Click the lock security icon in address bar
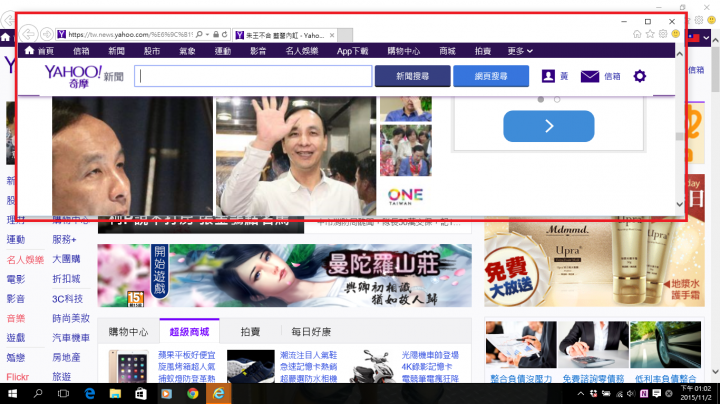 [x=216, y=34]
